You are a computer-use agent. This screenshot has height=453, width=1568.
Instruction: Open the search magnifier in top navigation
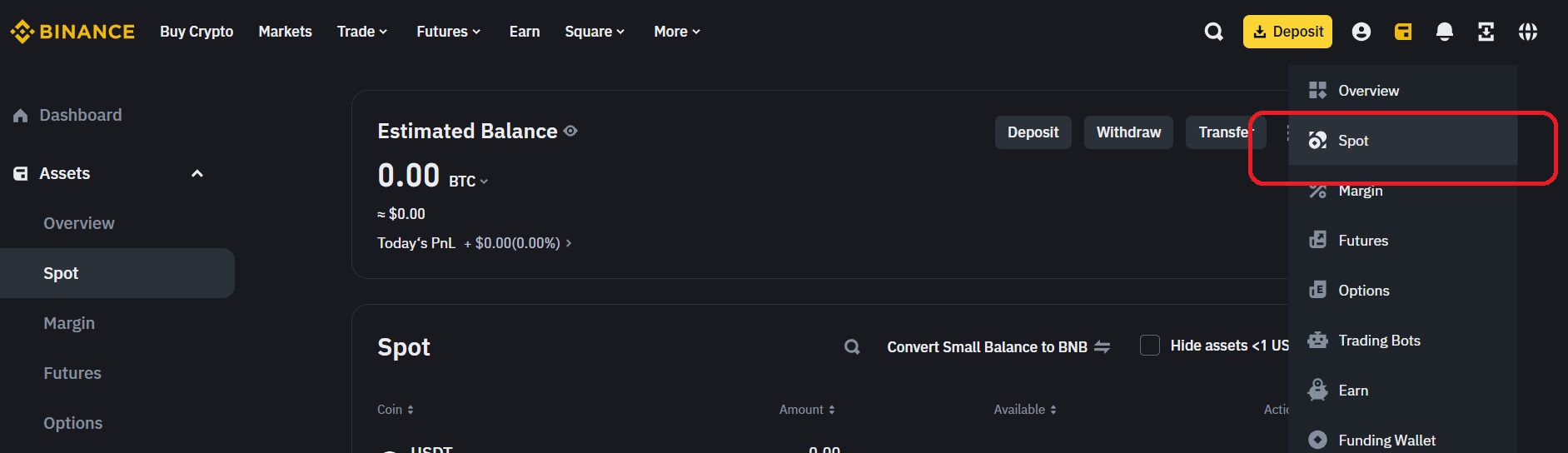click(1214, 32)
